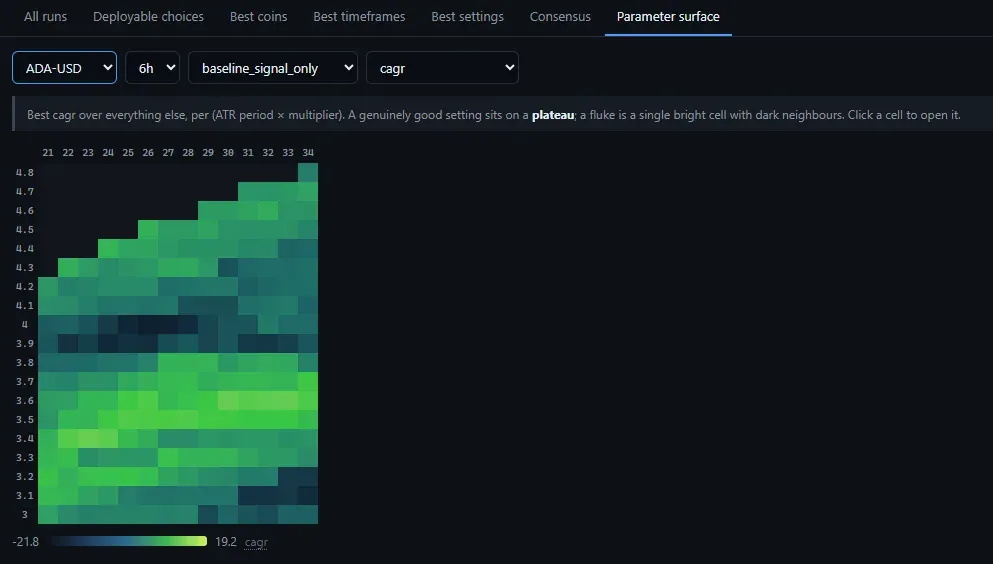Open heatmap cell ATR 31, multiplier 4.7
Viewport: 993px width, 564px height.
coord(248,191)
